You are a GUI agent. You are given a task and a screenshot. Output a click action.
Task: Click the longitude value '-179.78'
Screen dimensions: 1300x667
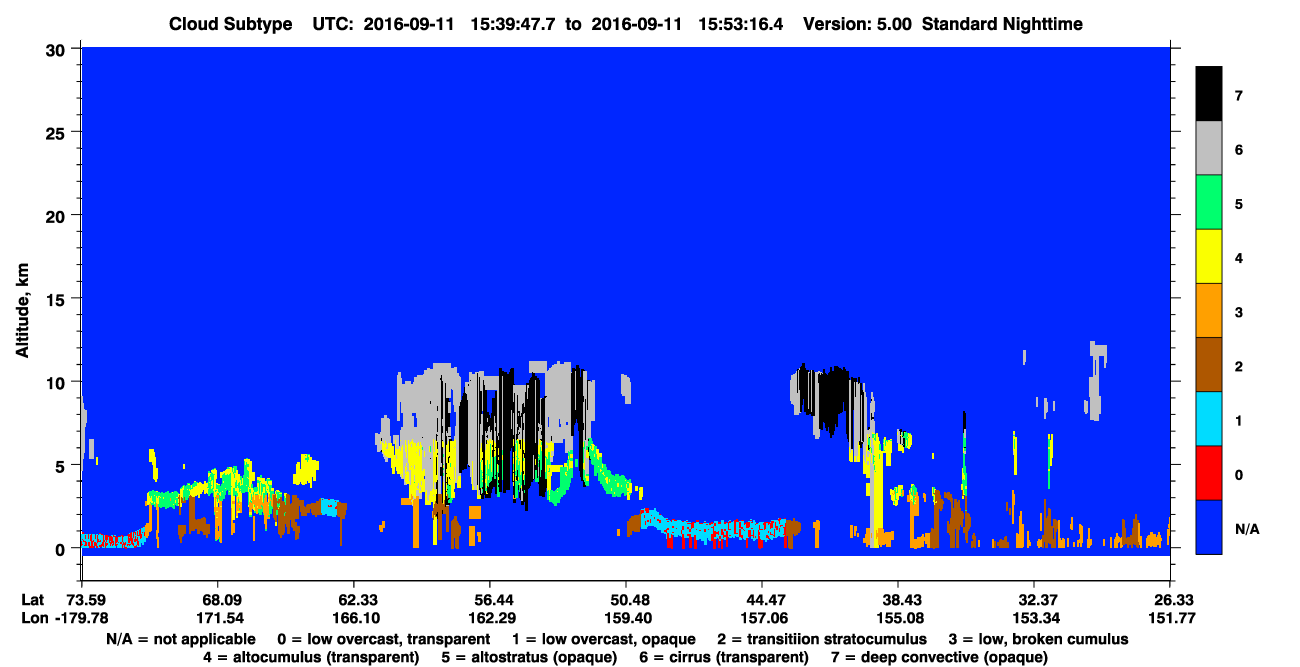(81, 618)
